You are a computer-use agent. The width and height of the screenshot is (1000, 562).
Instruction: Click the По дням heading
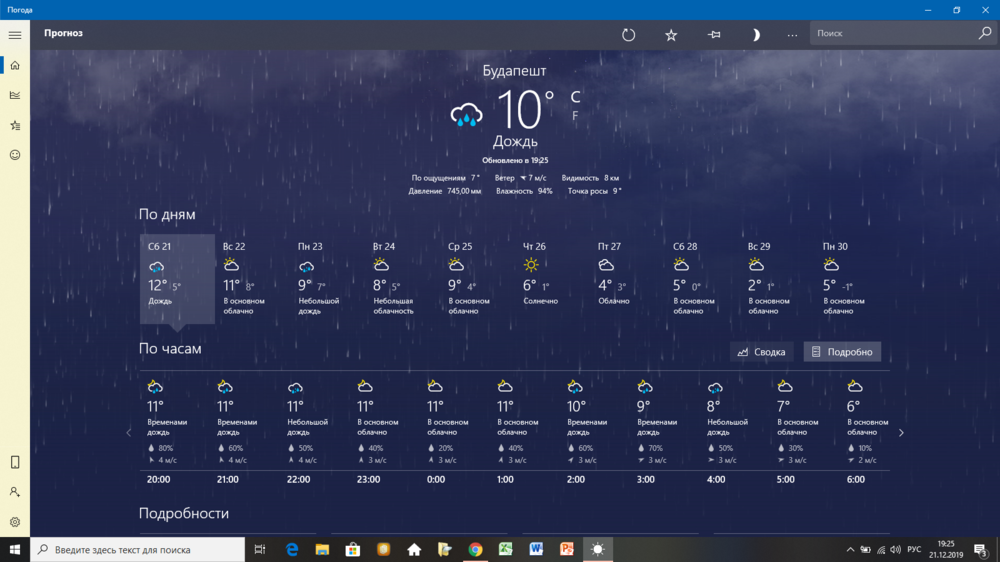tap(167, 214)
